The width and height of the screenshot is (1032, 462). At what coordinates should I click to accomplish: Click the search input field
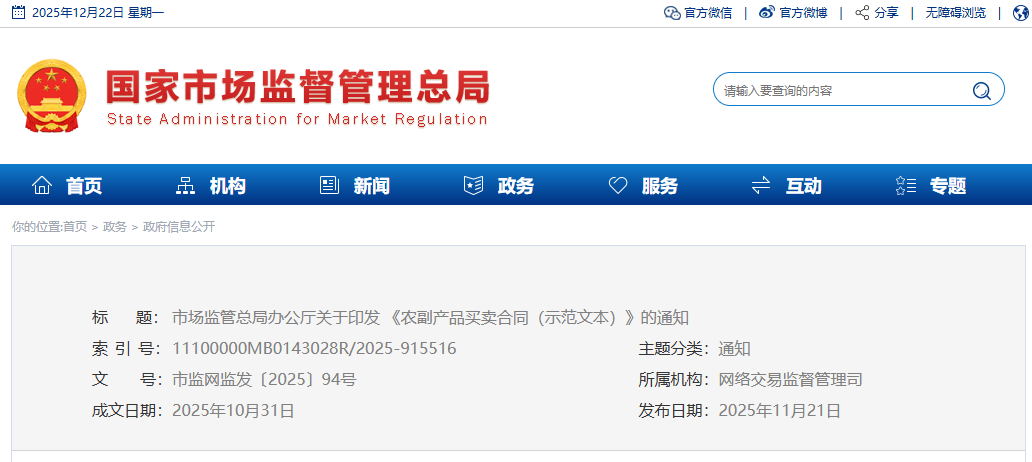tap(840, 91)
